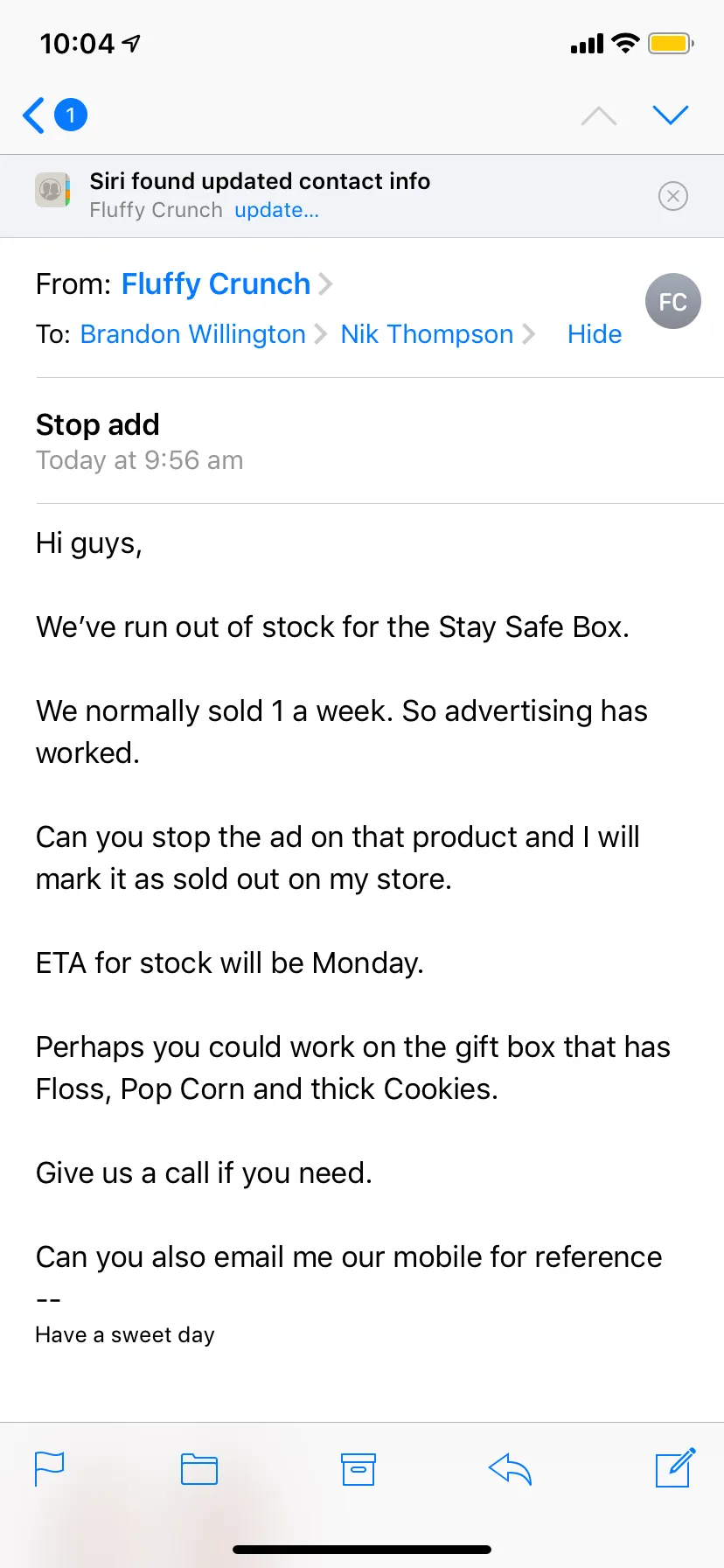
Task: Tap the Siri contacts suggestion icon
Action: (x=52, y=190)
